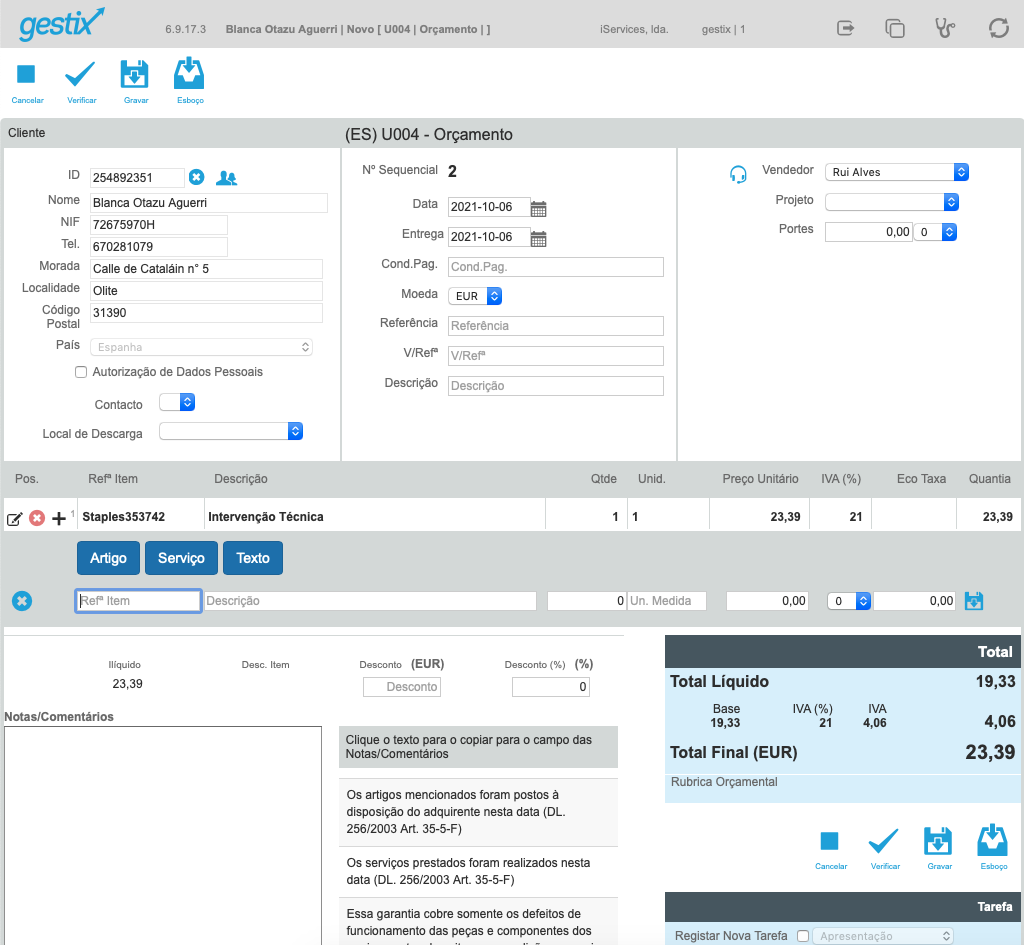Copy the 'artigos mencionados' note text
The height and width of the screenshot is (945, 1024).
coord(478,812)
